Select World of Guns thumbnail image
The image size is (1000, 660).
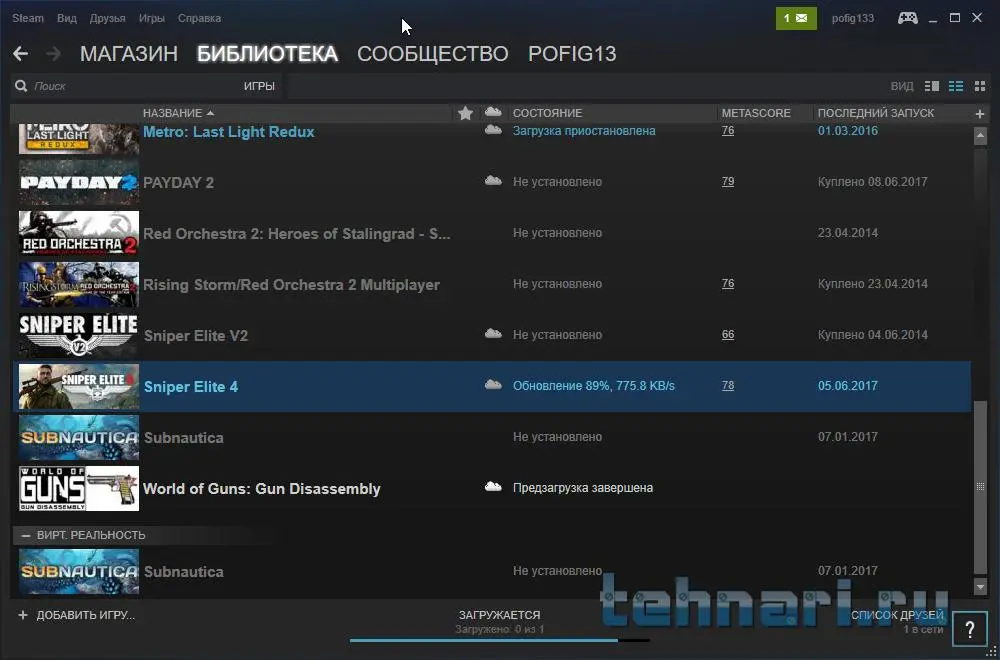[x=78, y=488]
